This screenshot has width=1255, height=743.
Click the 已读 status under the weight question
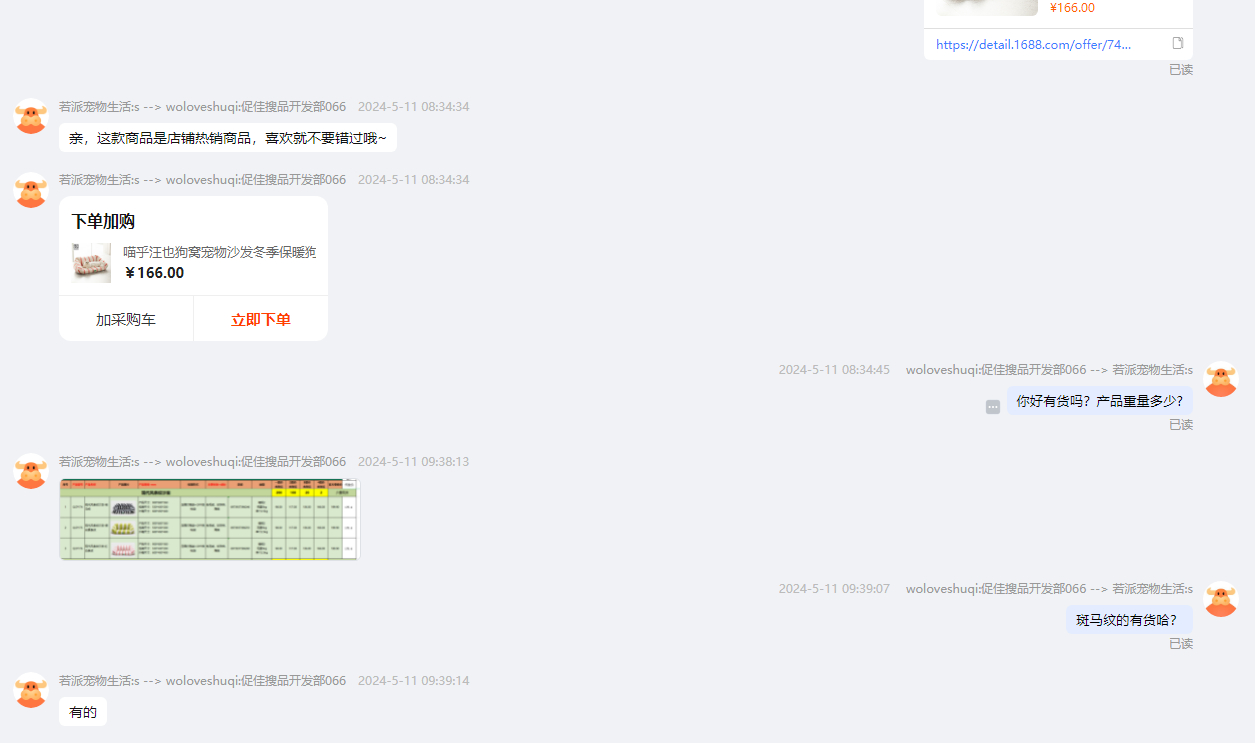pyautogui.click(x=1181, y=424)
